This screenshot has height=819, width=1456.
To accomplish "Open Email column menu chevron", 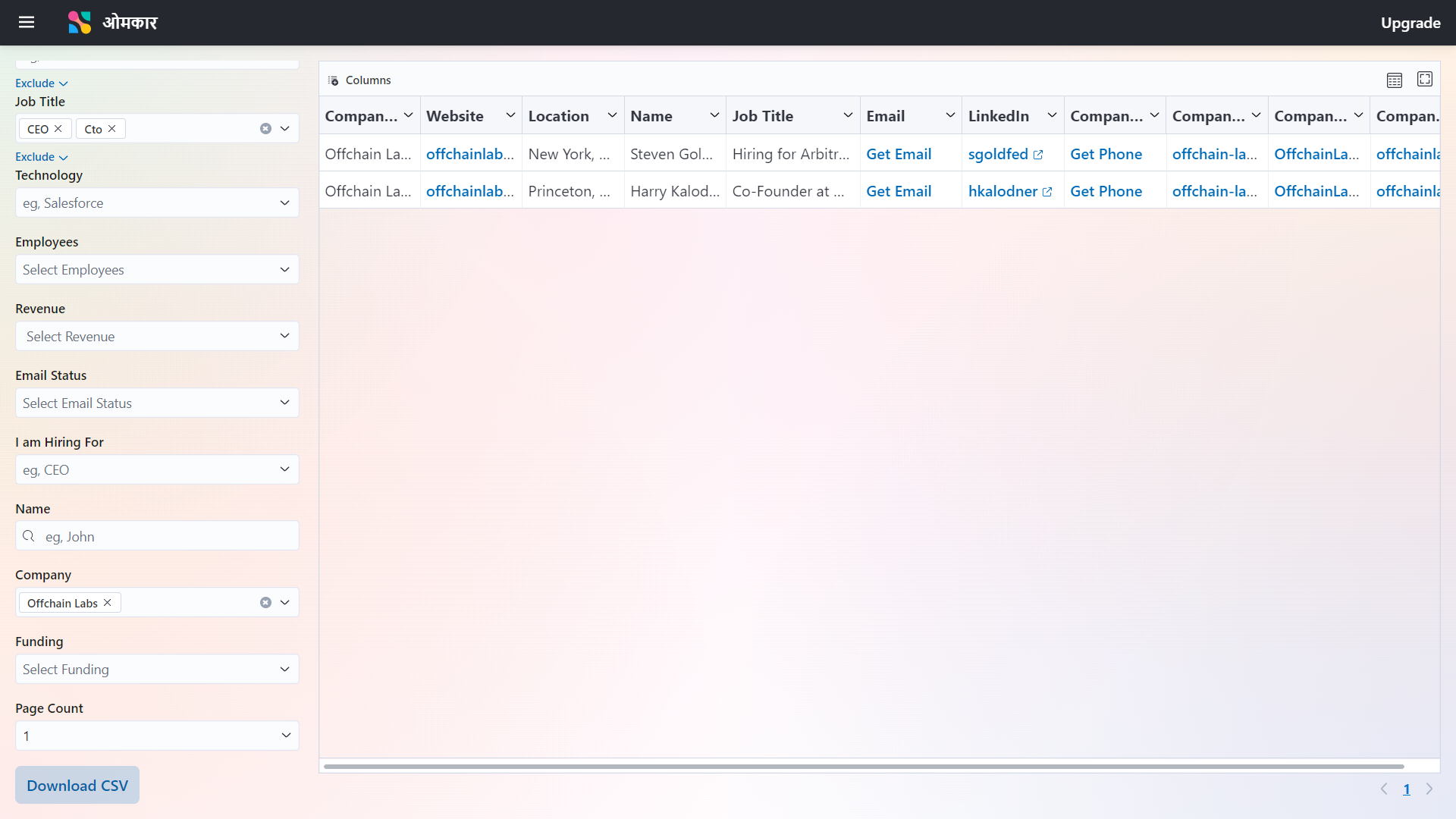I will tap(950, 115).
